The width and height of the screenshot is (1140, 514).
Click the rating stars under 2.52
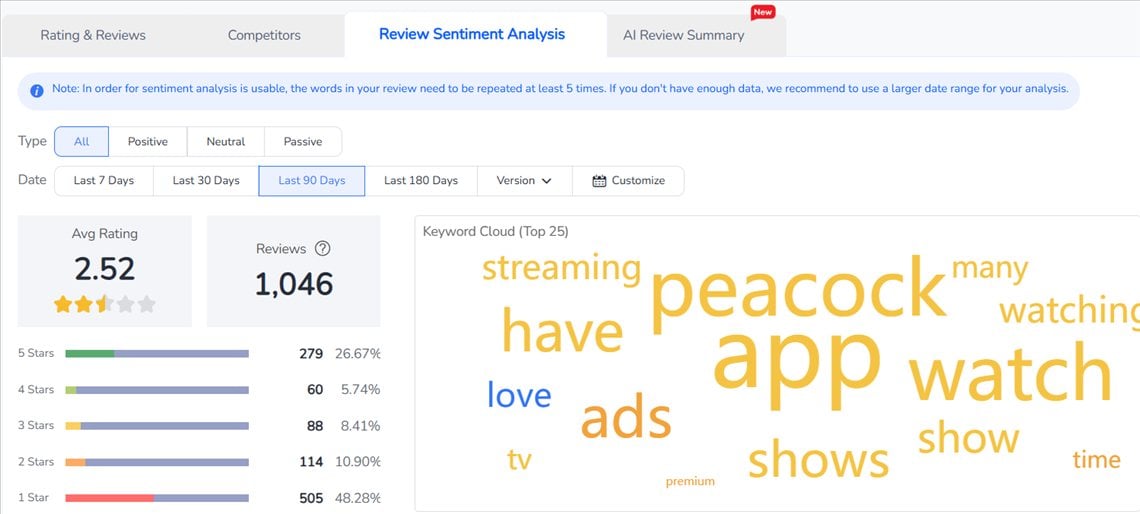click(105, 304)
